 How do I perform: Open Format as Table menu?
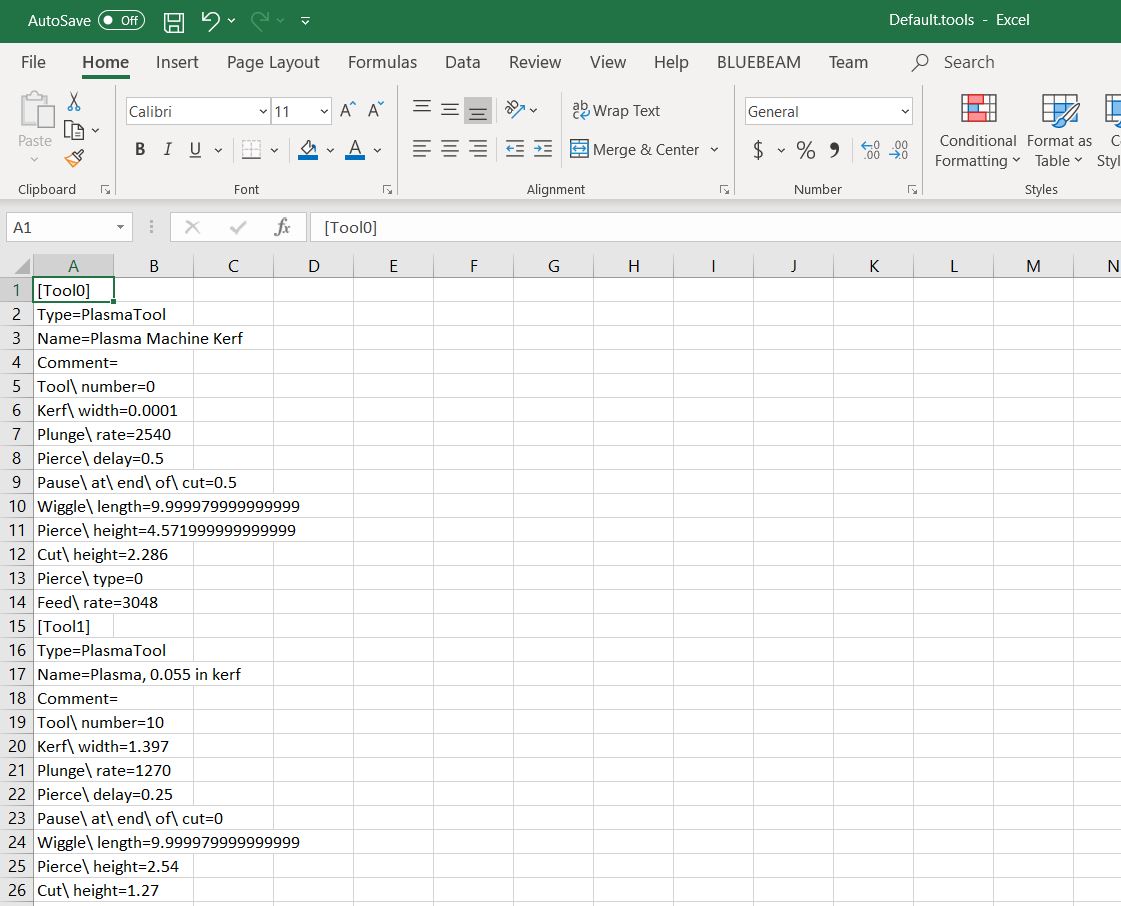tap(1059, 131)
